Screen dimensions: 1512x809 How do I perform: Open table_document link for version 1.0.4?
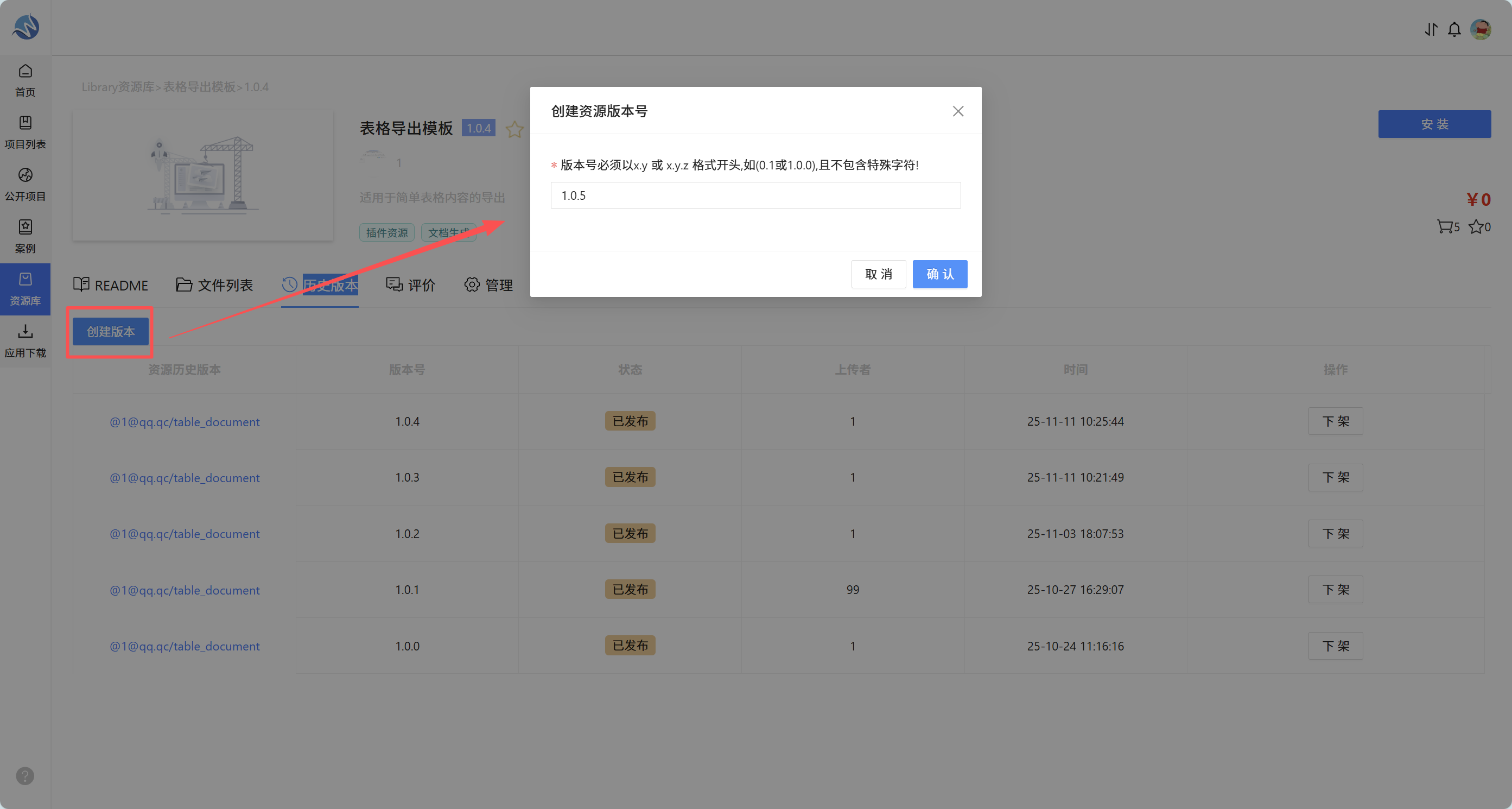(x=185, y=421)
